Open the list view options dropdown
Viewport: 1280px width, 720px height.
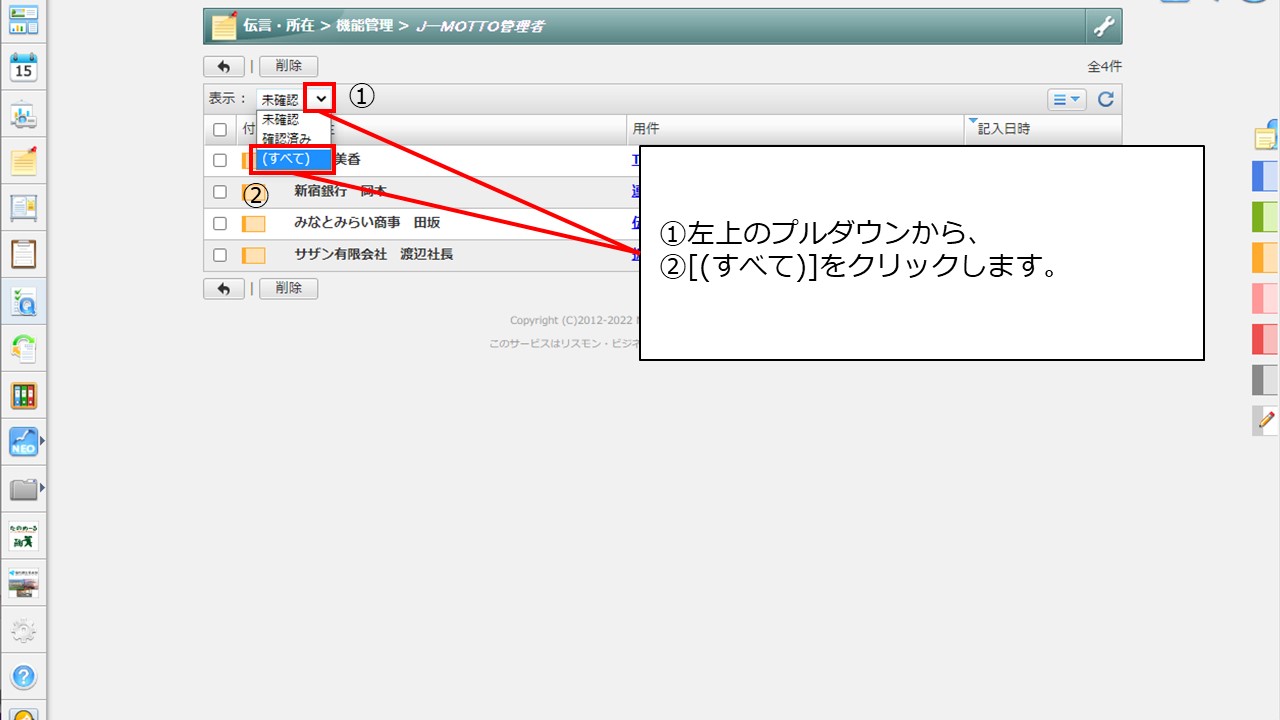pyautogui.click(x=1067, y=99)
